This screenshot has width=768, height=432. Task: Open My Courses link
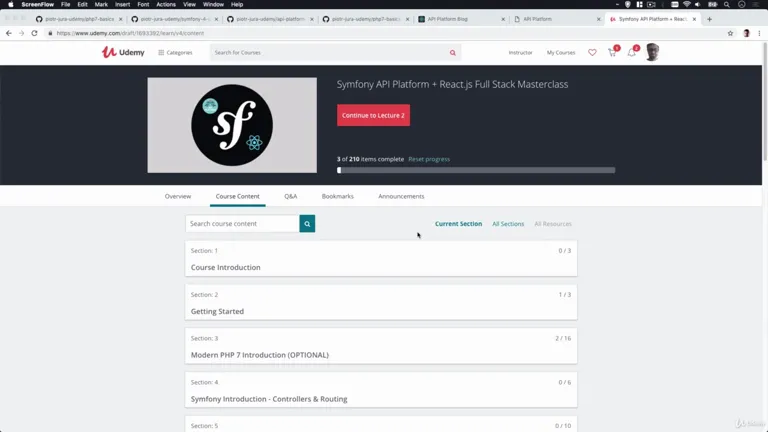pyautogui.click(x=561, y=52)
